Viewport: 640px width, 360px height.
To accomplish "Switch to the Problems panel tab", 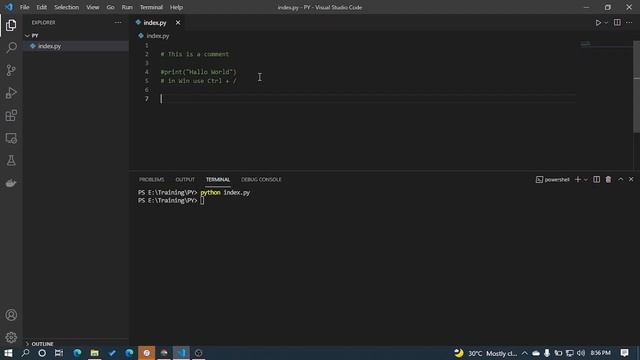I will 151,180.
